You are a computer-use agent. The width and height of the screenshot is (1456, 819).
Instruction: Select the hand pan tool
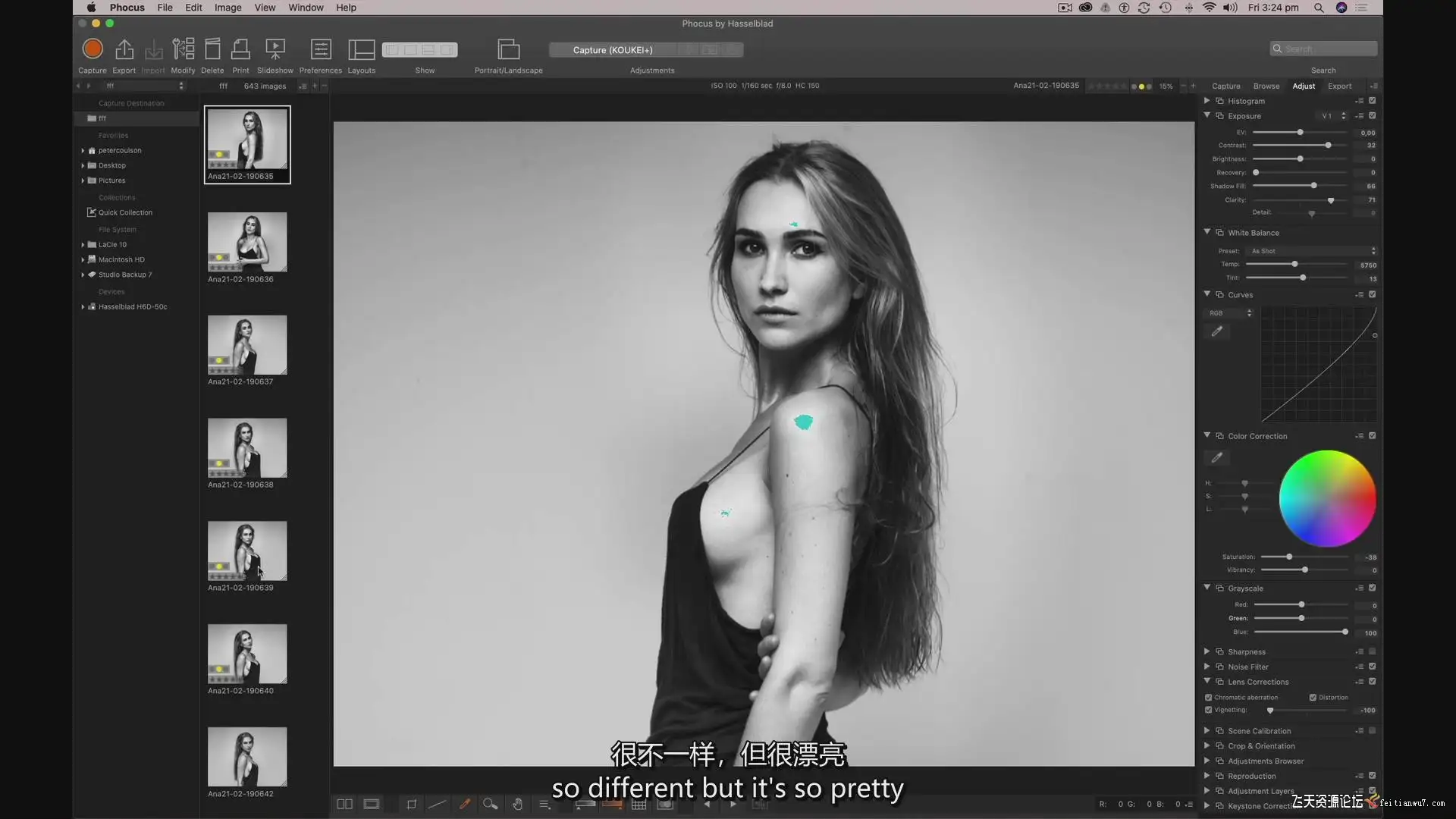[517, 804]
